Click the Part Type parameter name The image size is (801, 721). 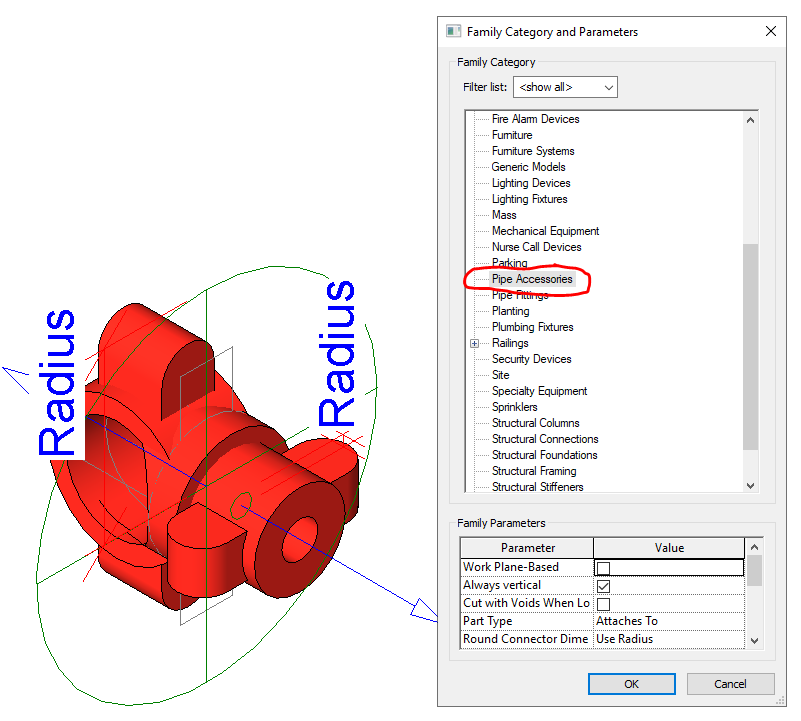[x=487, y=621]
